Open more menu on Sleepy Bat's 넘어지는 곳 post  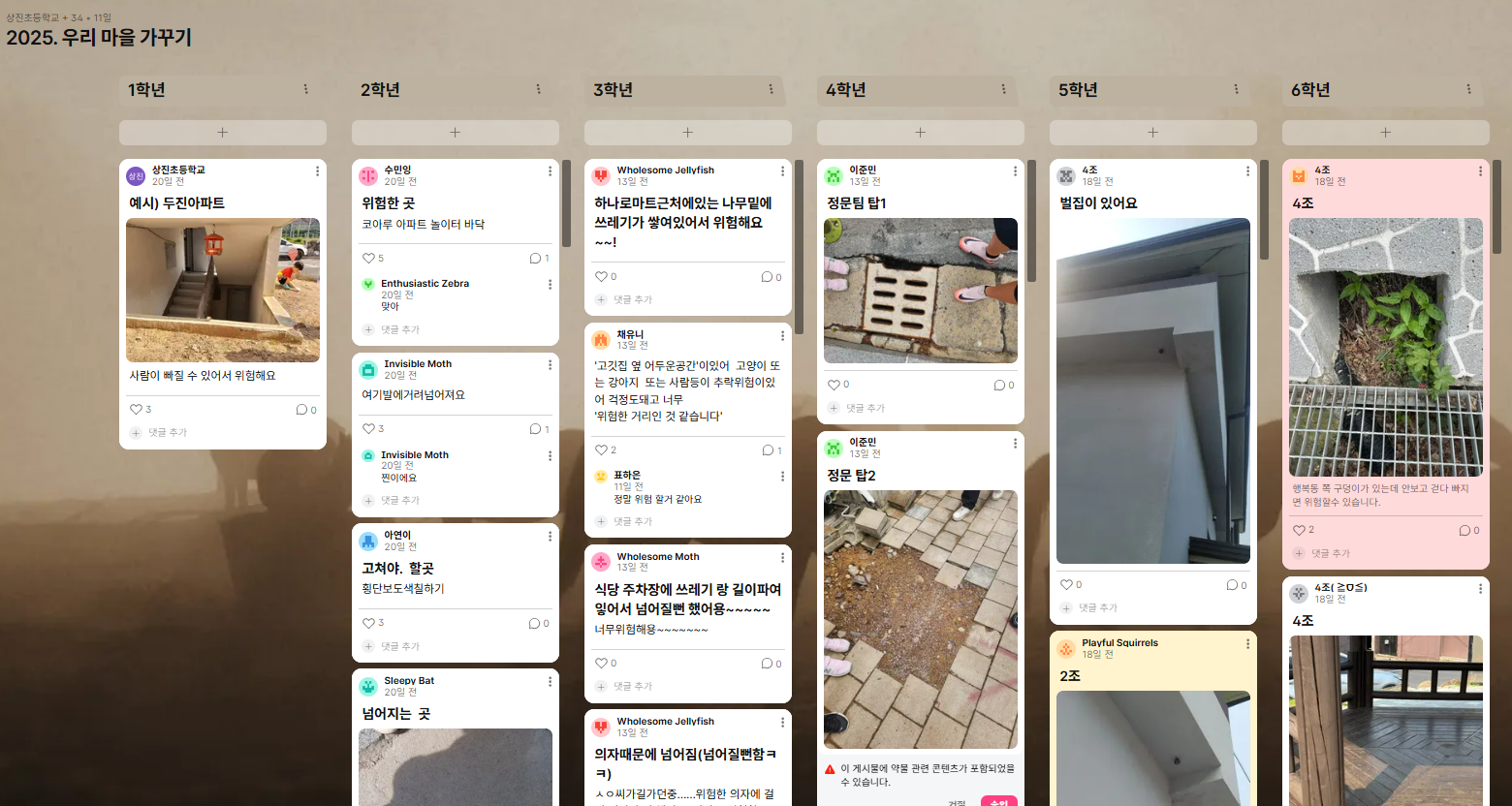(x=550, y=682)
